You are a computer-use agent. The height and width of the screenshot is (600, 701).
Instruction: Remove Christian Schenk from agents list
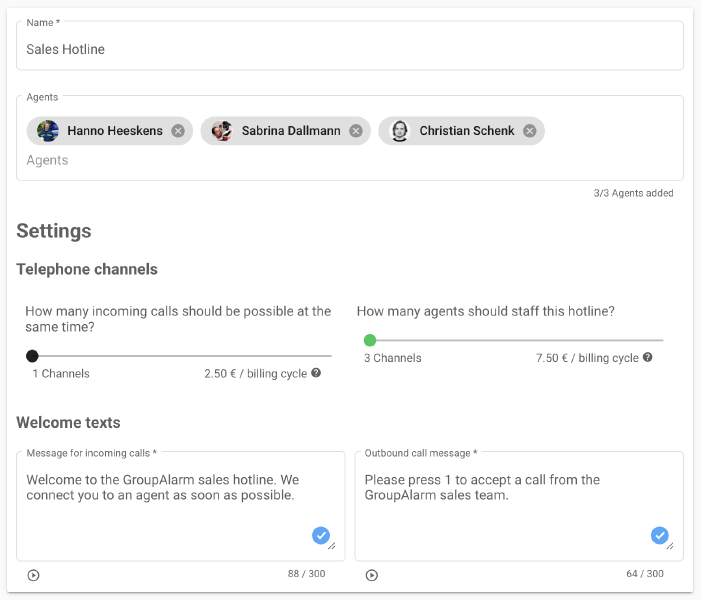pos(530,131)
